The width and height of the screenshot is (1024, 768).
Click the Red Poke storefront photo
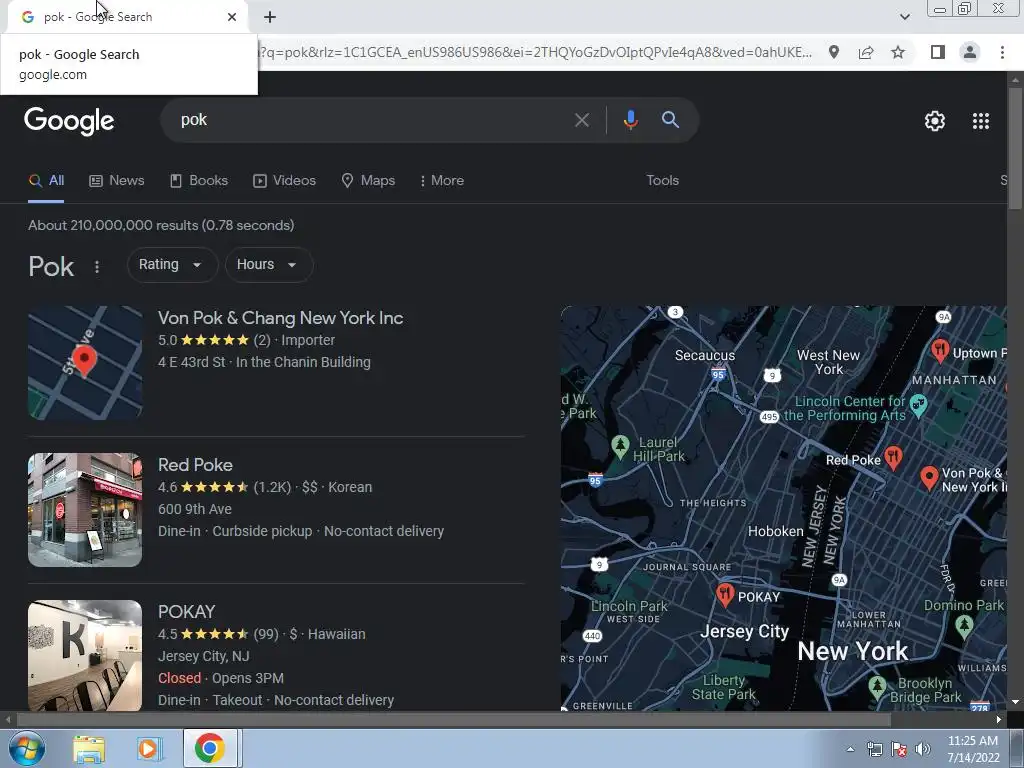point(85,510)
